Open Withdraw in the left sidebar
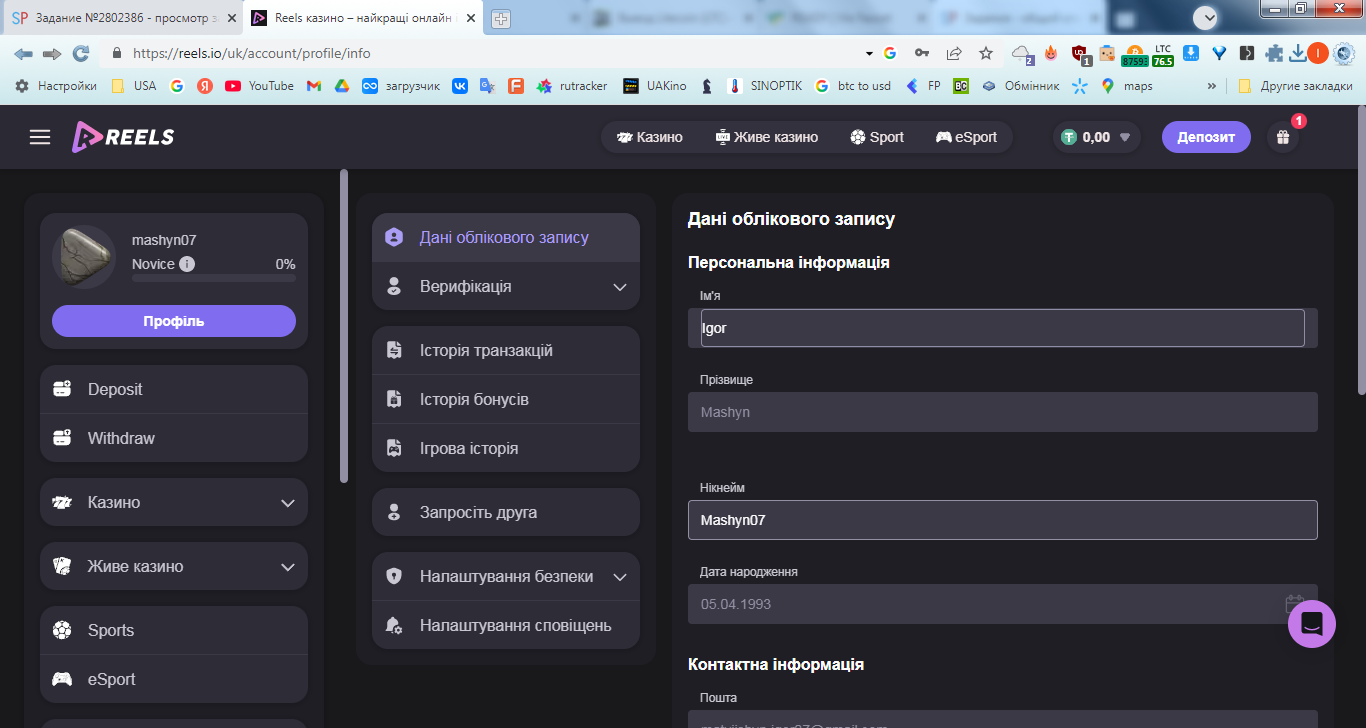This screenshot has width=1366, height=728. click(x=174, y=438)
